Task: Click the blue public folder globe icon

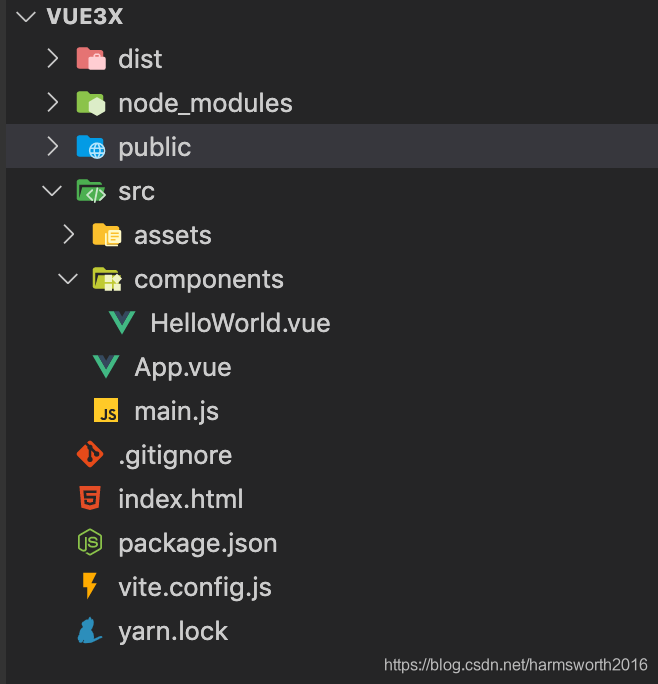Action: click(91, 147)
